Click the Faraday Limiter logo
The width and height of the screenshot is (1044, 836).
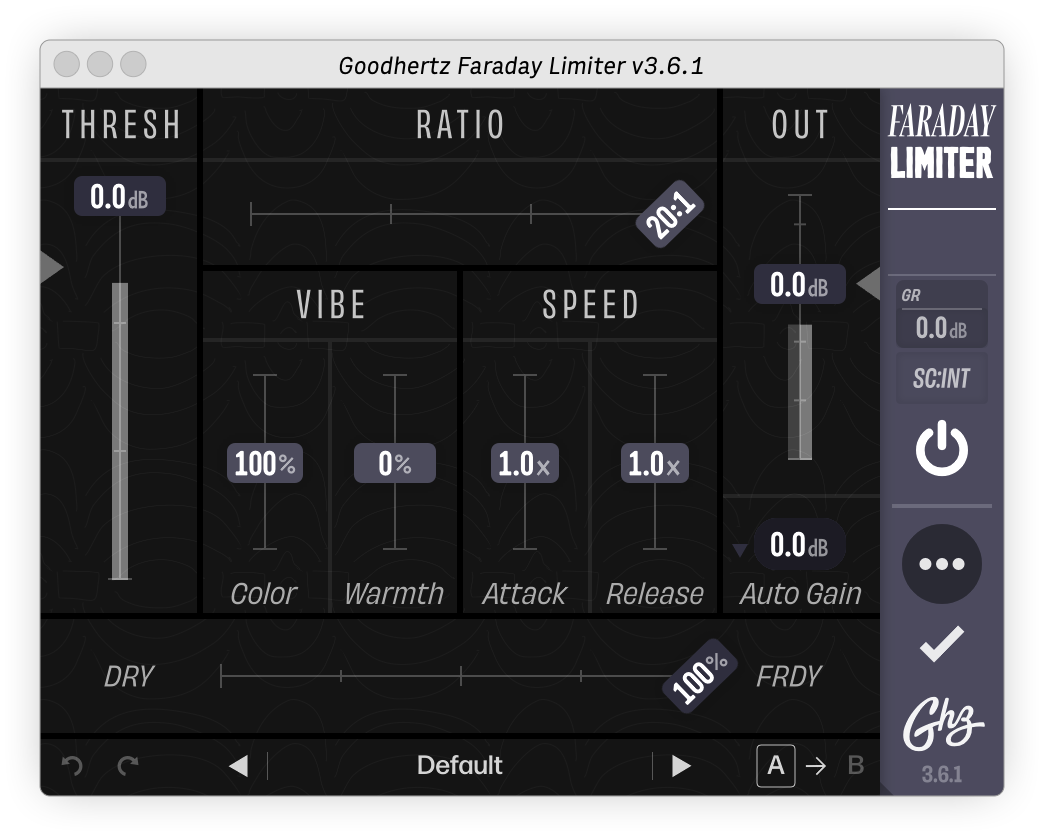click(x=941, y=142)
